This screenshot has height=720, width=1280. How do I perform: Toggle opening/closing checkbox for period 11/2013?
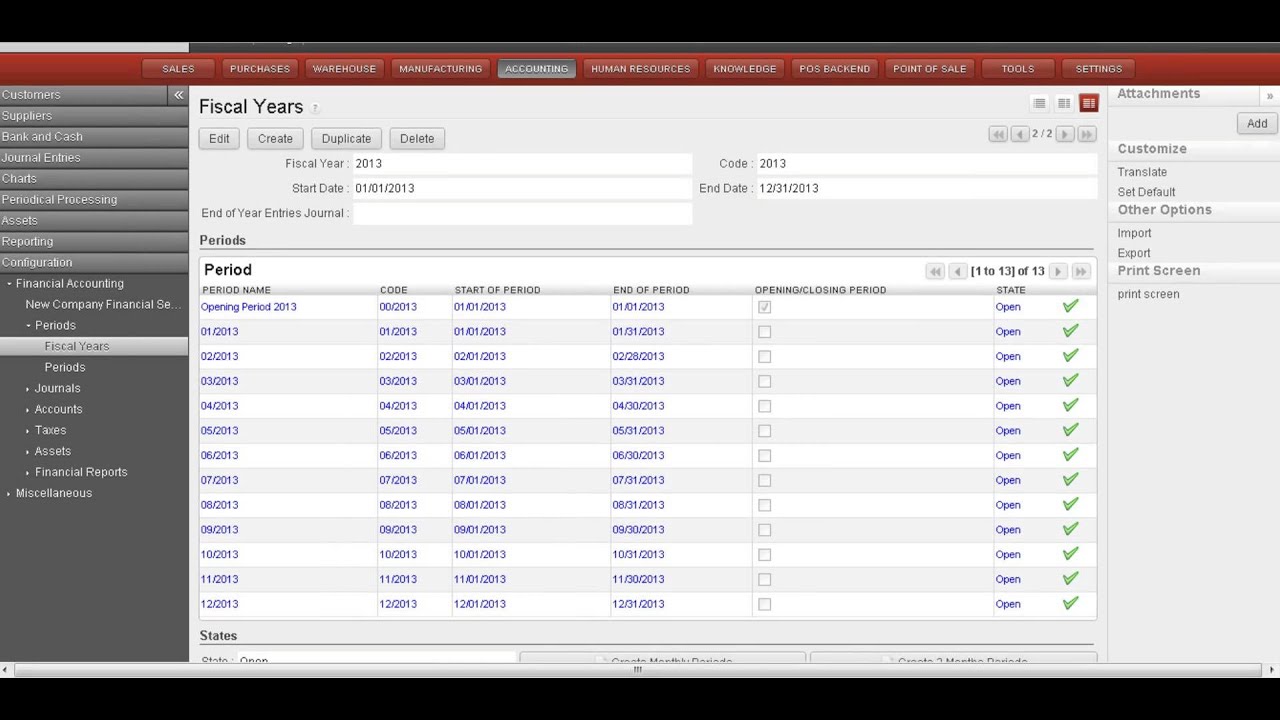(x=764, y=579)
